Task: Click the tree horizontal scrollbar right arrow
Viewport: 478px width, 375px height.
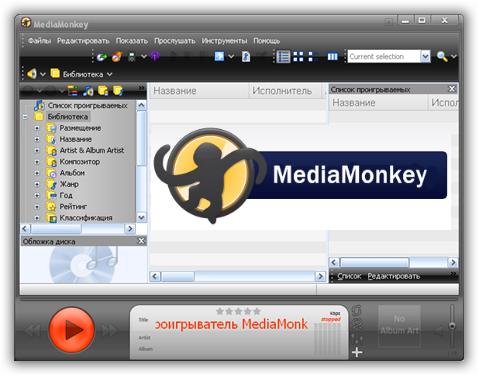Action: click(x=130, y=229)
